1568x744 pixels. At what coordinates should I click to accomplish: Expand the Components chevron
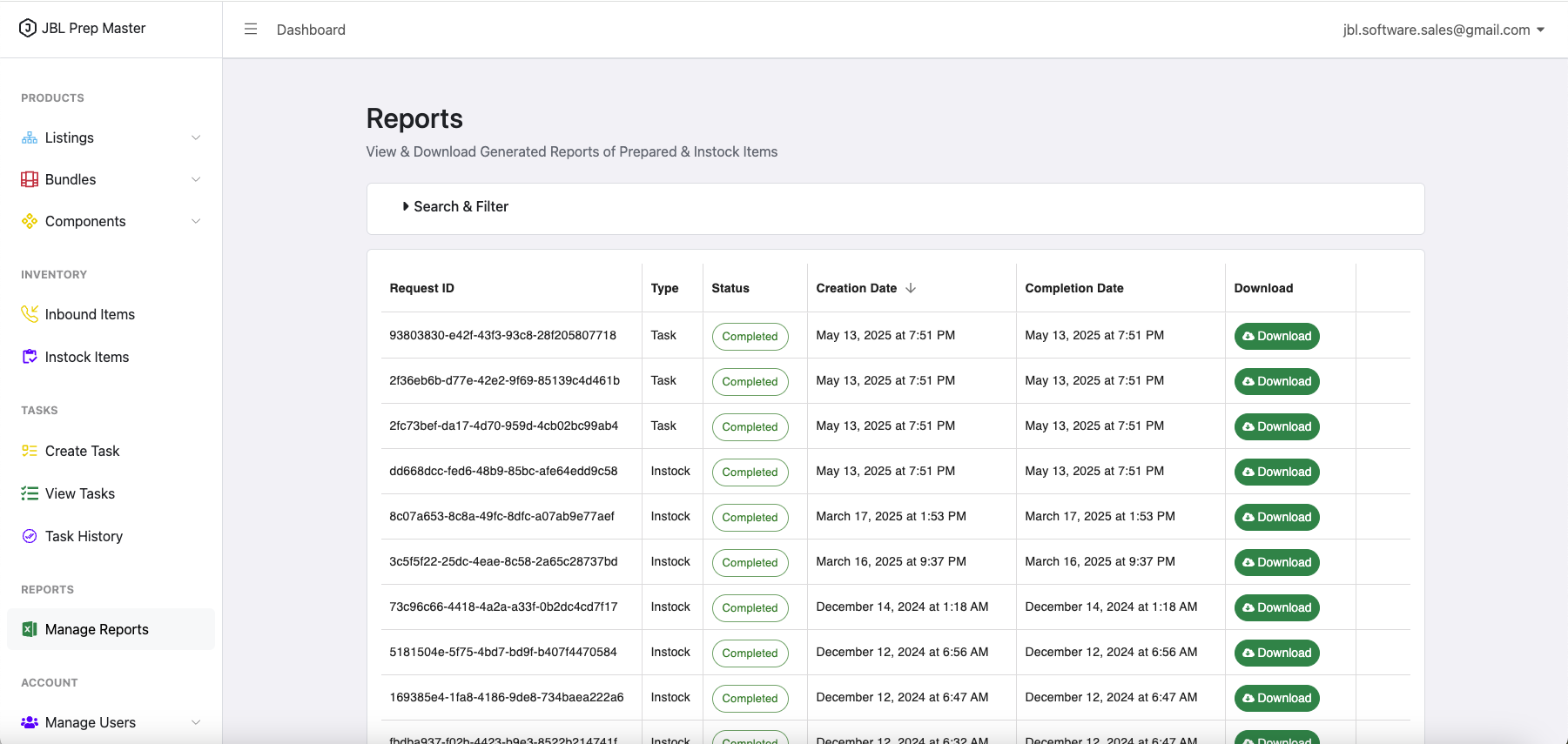pyautogui.click(x=196, y=221)
